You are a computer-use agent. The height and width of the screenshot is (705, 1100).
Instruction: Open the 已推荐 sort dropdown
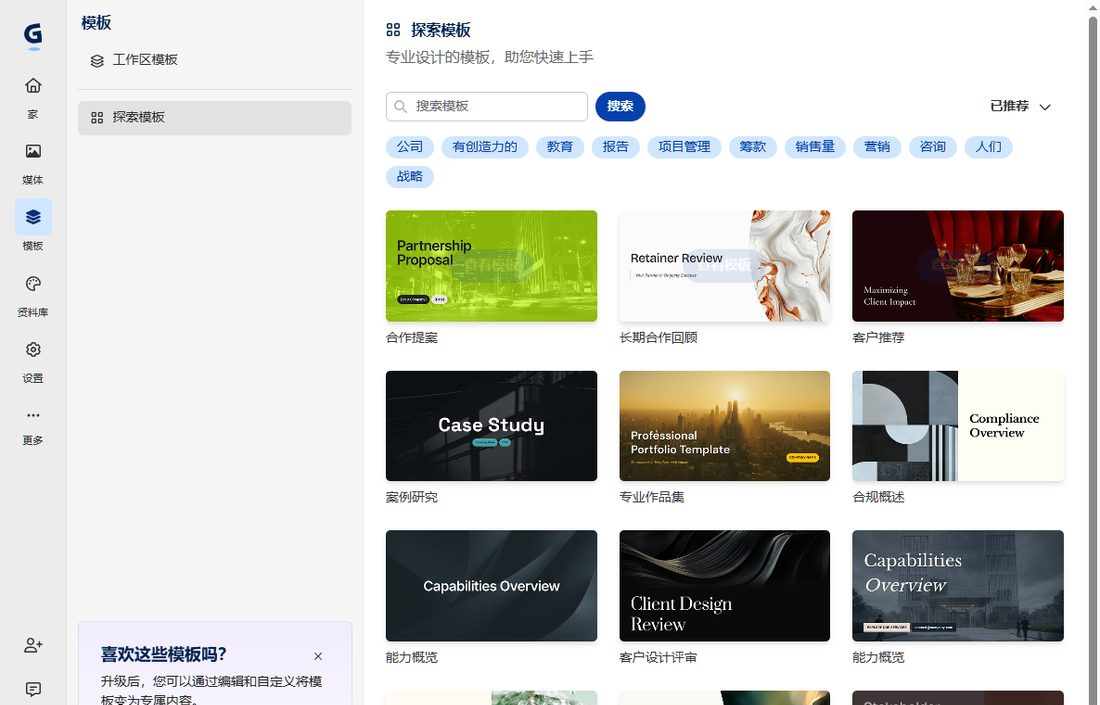(x=1020, y=107)
